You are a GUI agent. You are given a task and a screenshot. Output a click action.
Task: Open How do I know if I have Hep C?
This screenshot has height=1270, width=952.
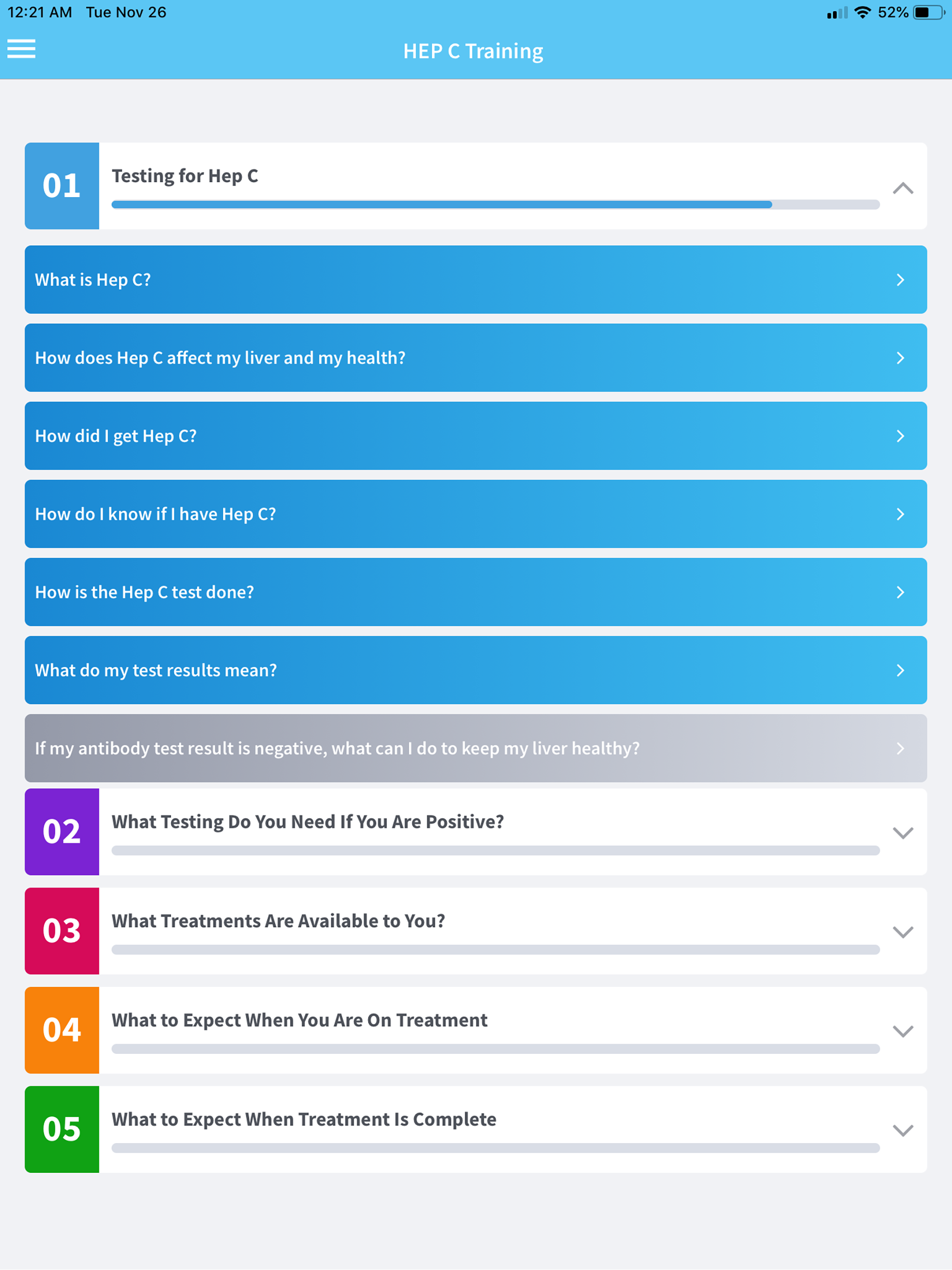click(476, 514)
